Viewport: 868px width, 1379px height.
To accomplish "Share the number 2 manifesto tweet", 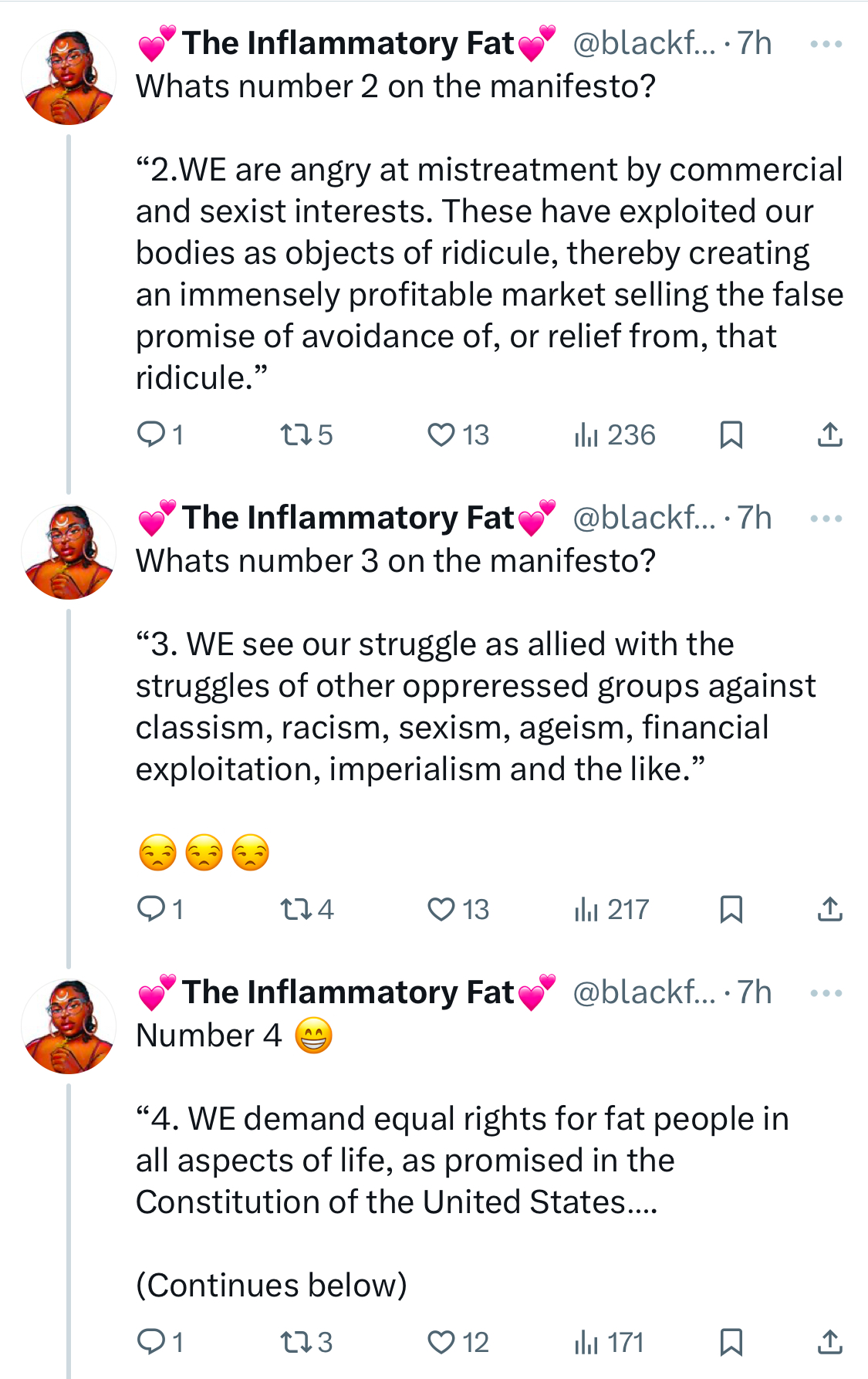I will (x=829, y=435).
